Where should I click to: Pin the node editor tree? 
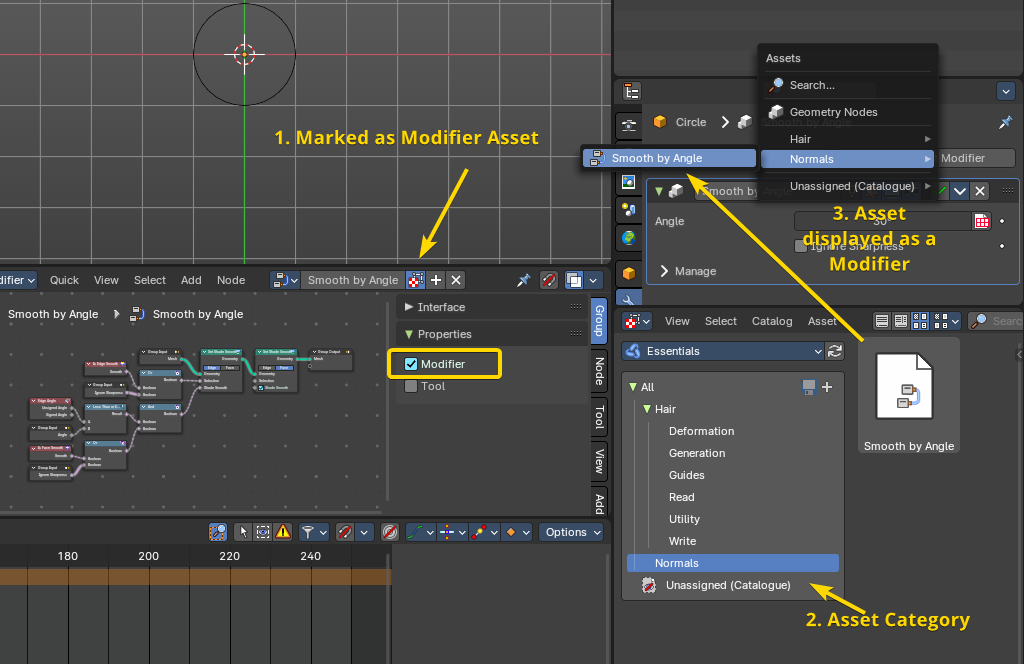pos(524,280)
